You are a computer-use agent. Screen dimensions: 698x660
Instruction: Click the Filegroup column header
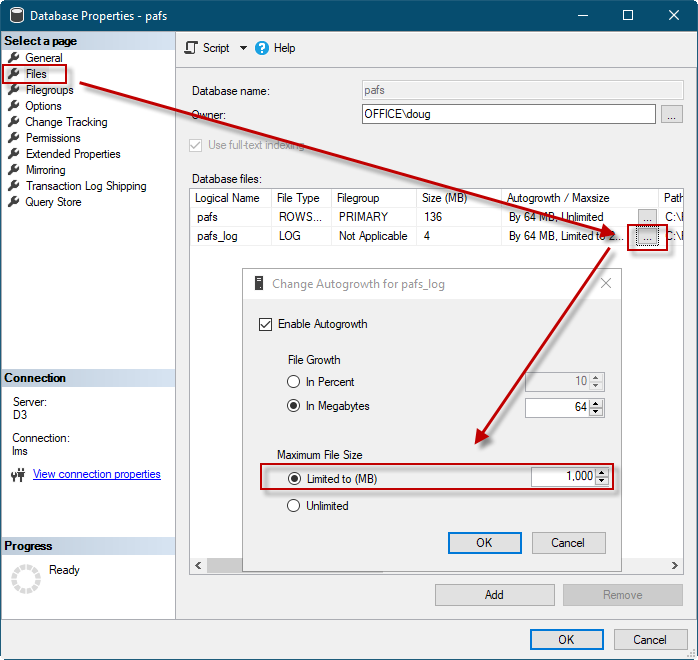click(374, 198)
